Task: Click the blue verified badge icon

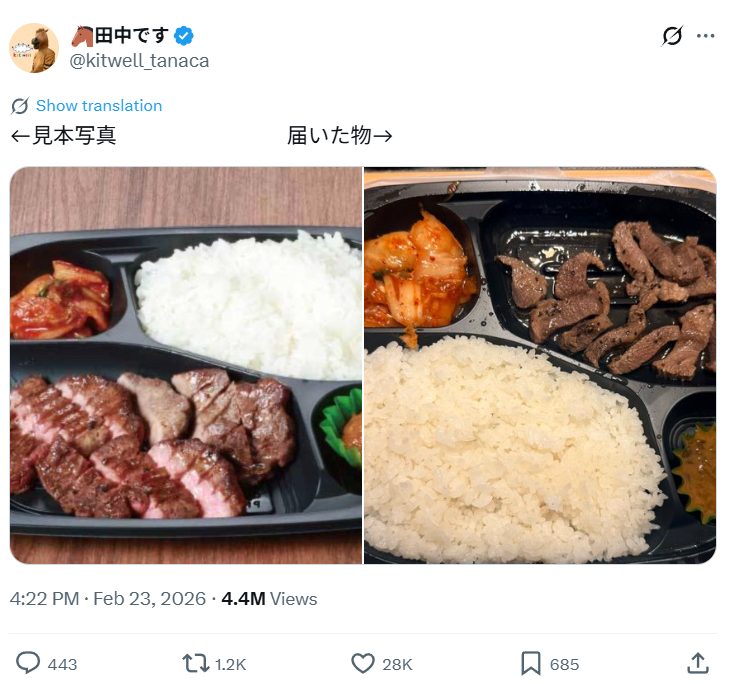Action: tap(184, 36)
